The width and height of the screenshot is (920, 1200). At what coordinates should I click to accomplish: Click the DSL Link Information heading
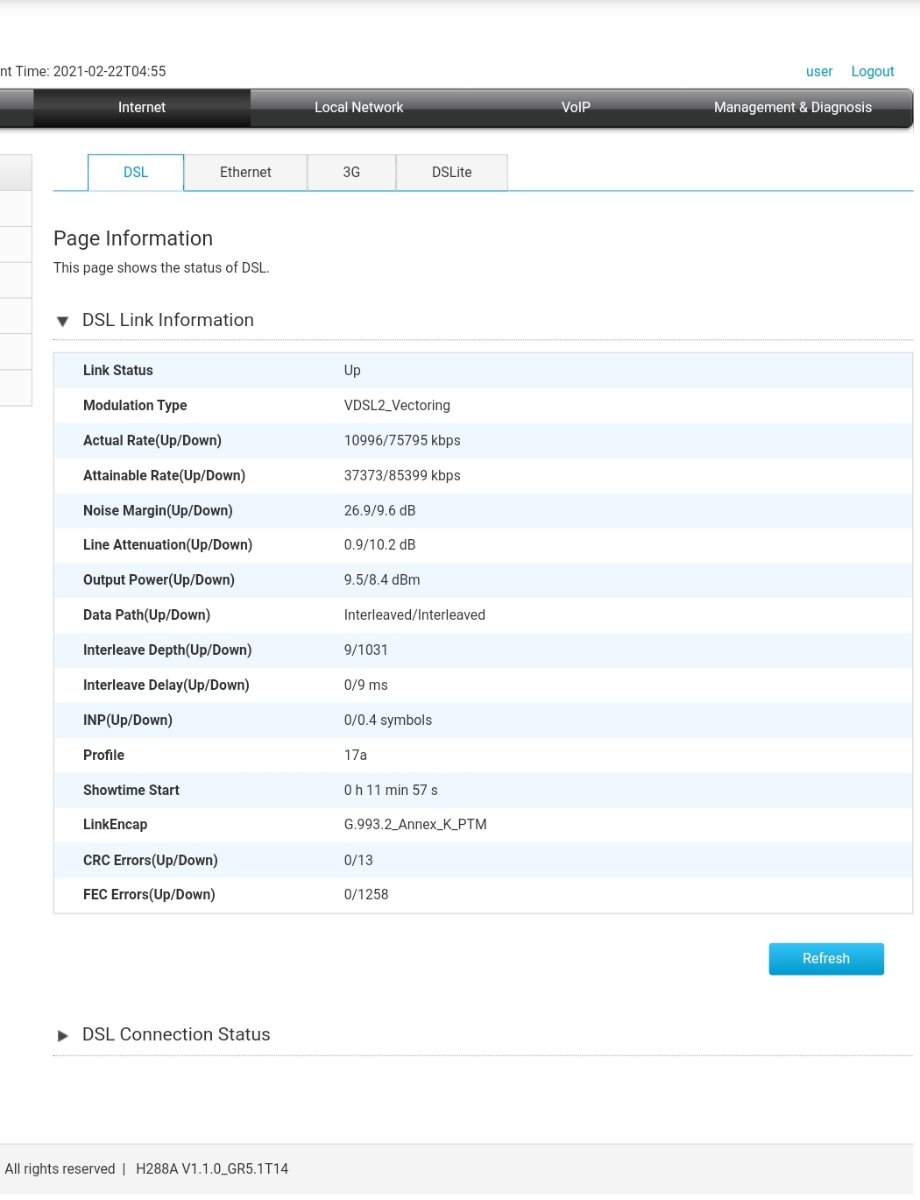[x=168, y=320]
